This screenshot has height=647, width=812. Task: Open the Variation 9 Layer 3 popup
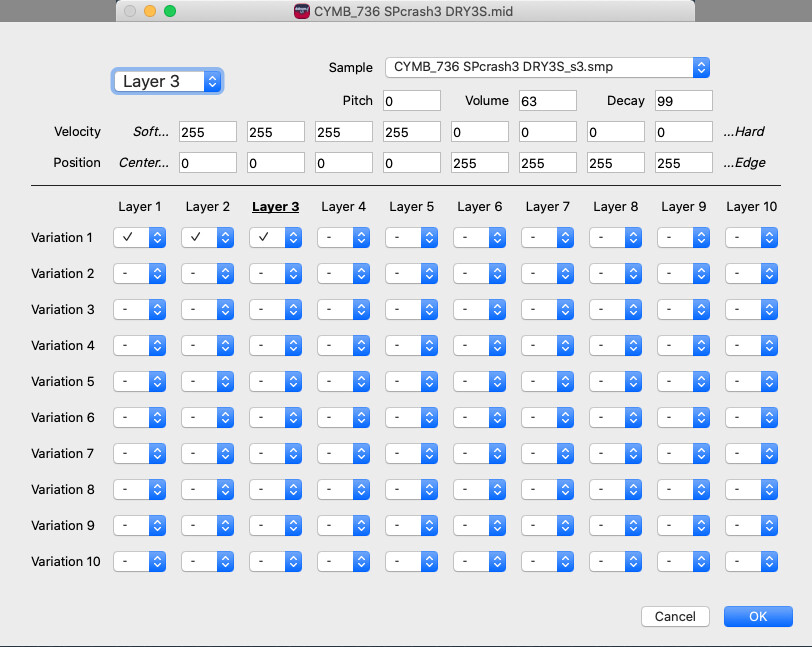[276, 525]
